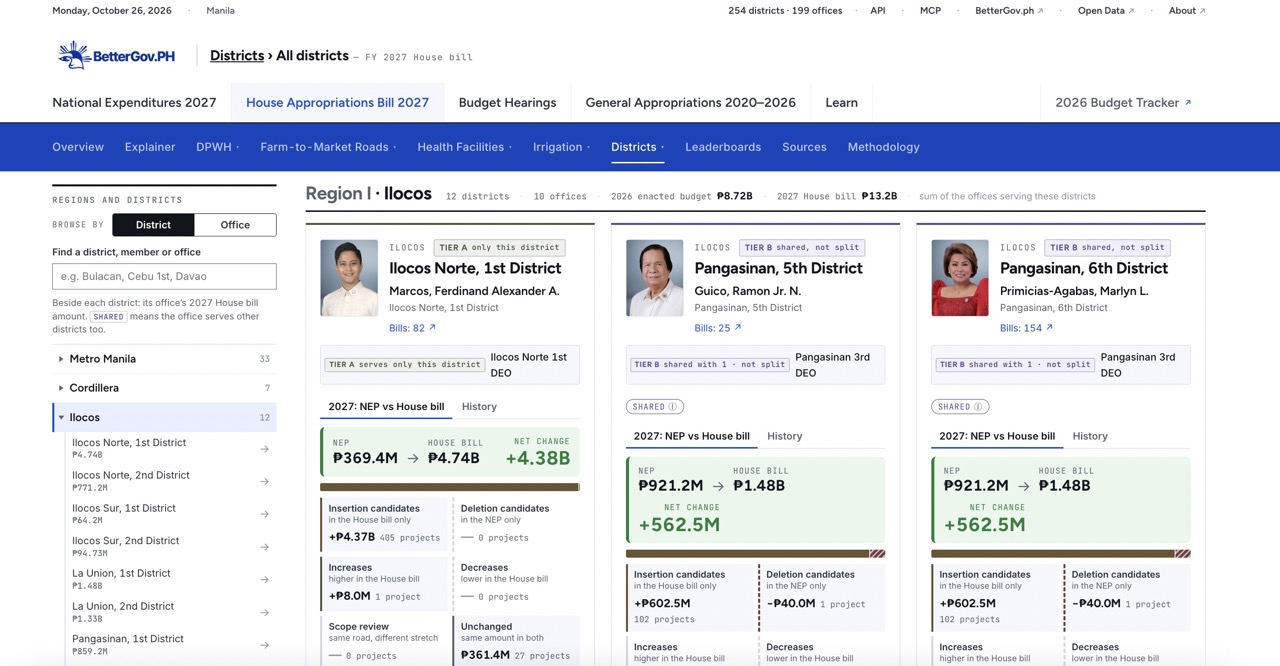This screenshot has height=666, width=1280.
Task: Click the Districts breadcrumb link
Action: click(237, 56)
